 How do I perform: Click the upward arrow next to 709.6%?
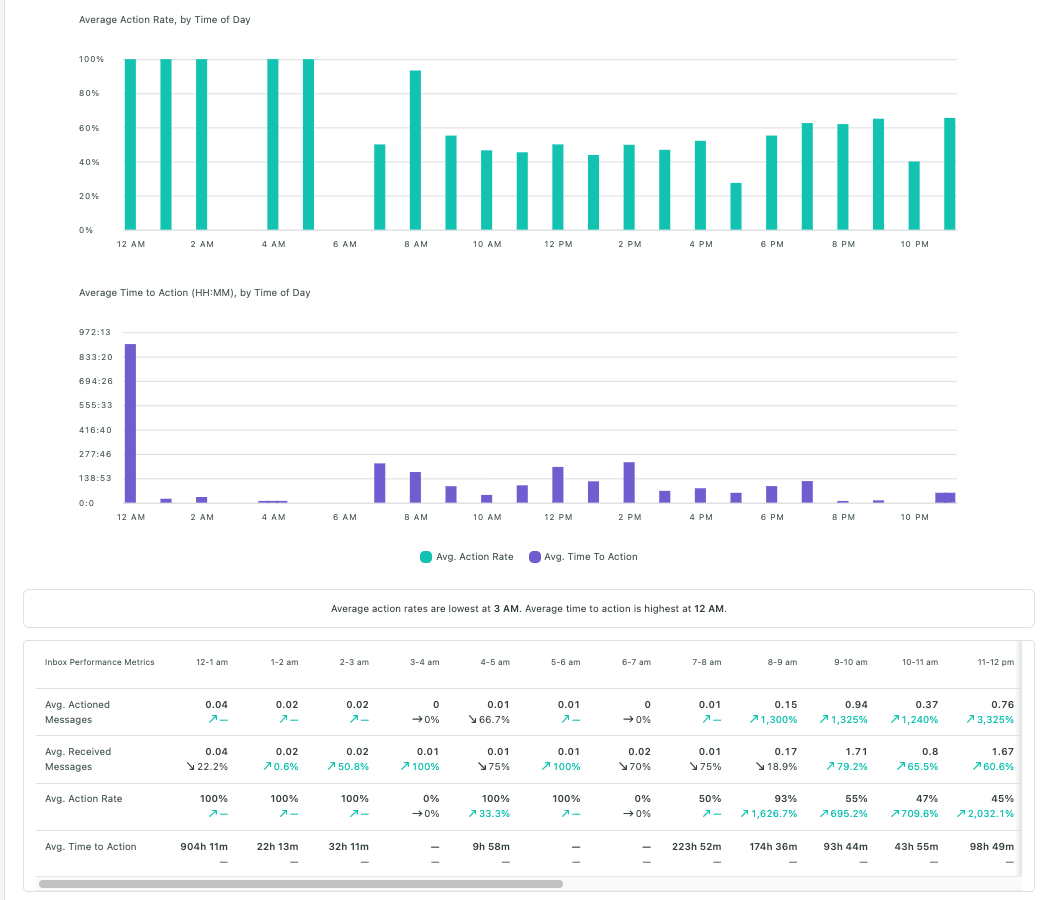point(896,814)
